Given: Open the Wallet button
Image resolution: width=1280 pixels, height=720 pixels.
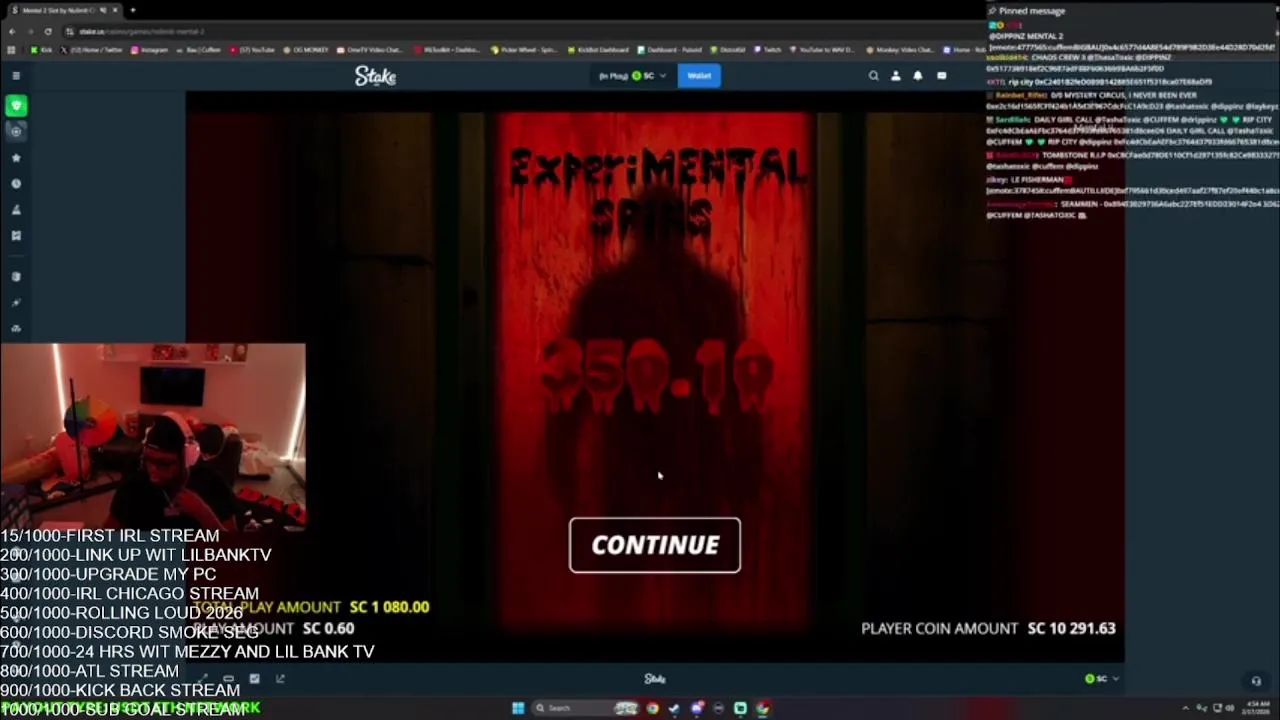Looking at the screenshot, I should [x=699, y=76].
